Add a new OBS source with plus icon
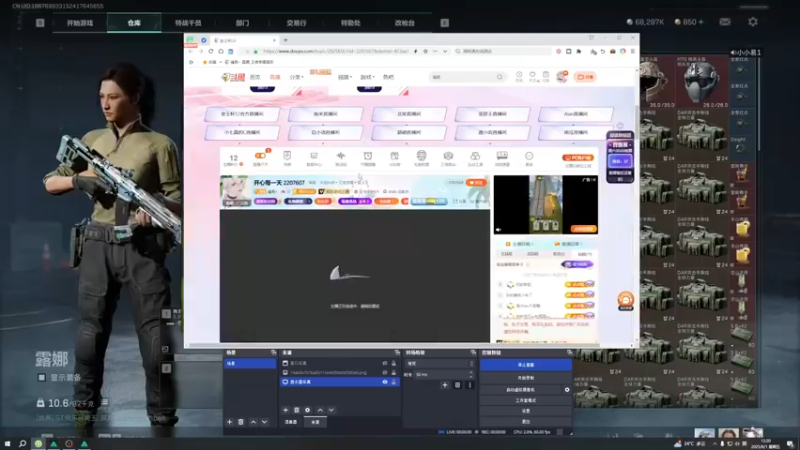This screenshot has width=800, height=450. (x=285, y=410)
